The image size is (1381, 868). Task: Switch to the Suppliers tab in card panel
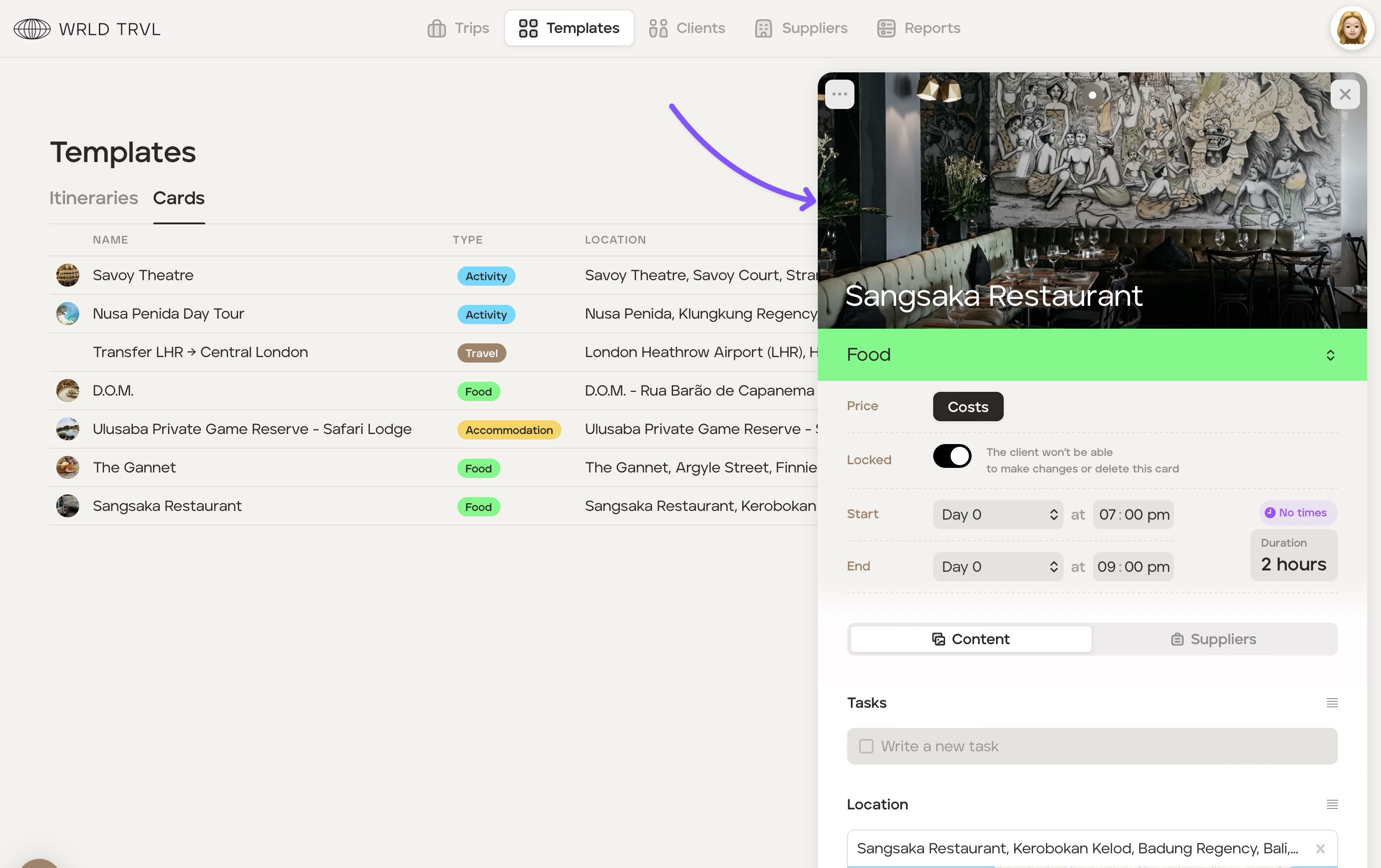coord(1213,639)
